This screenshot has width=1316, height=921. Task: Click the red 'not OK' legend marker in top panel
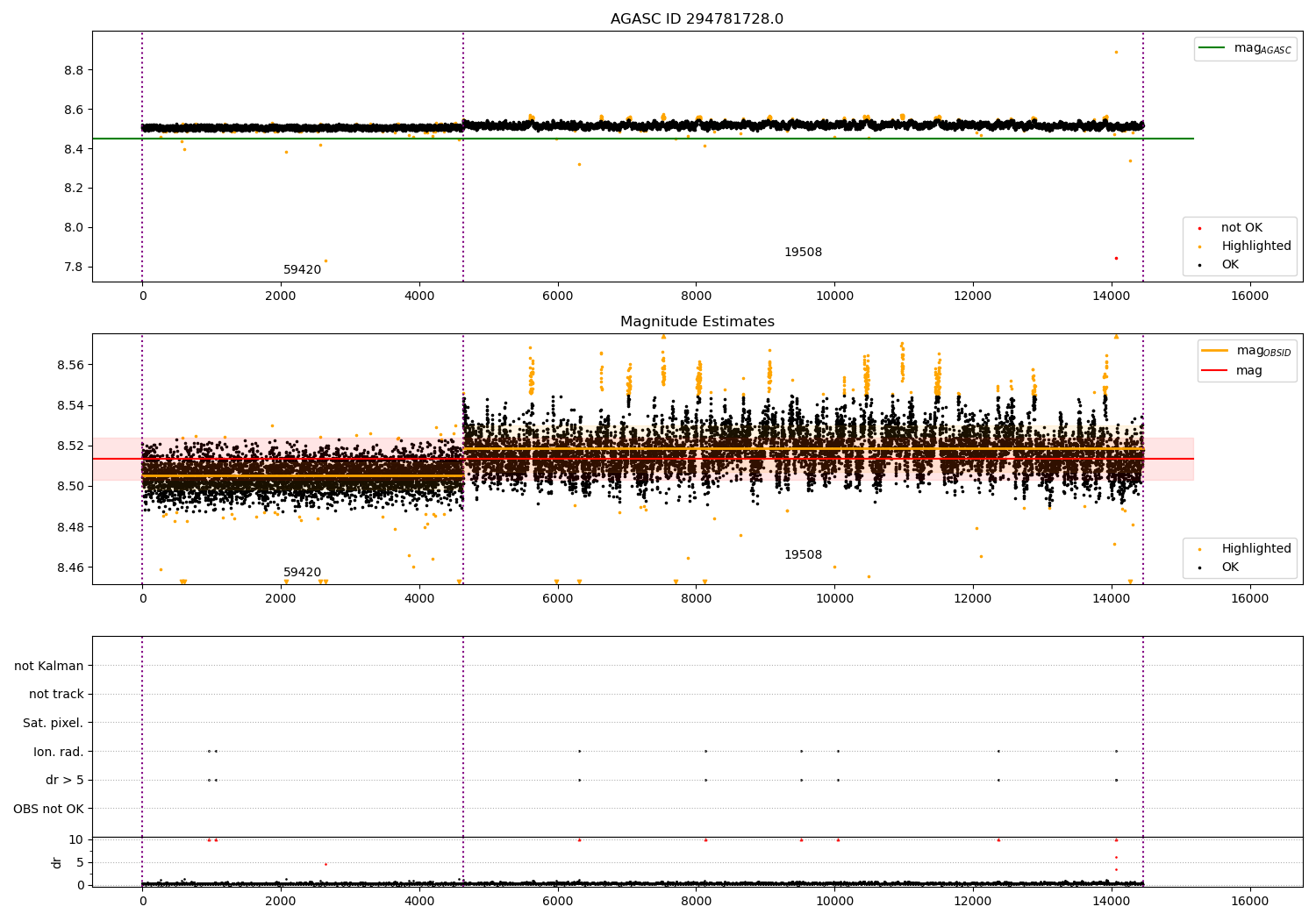(x=1199, y=228)
